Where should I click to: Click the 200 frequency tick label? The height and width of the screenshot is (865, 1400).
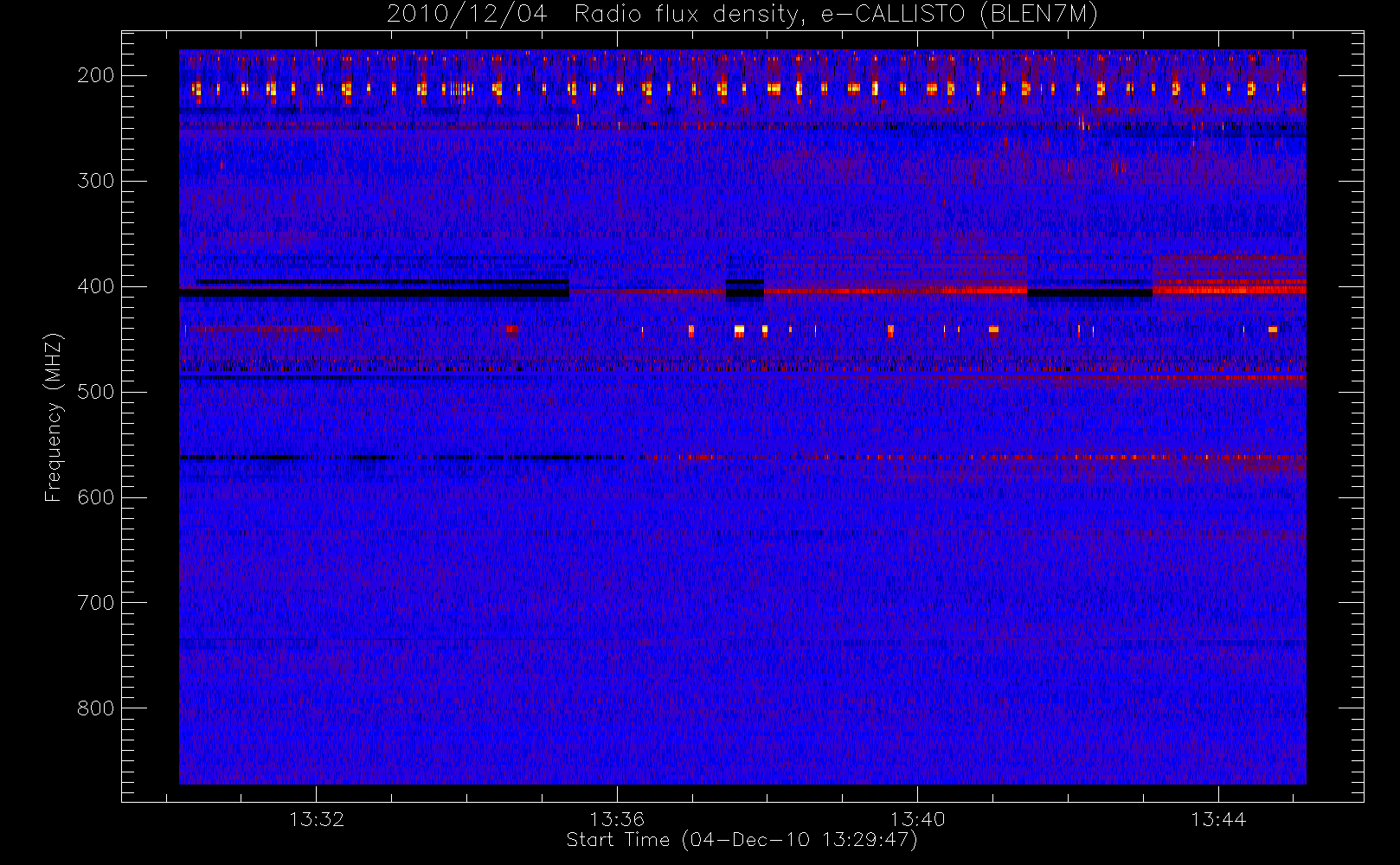[96, 75]
